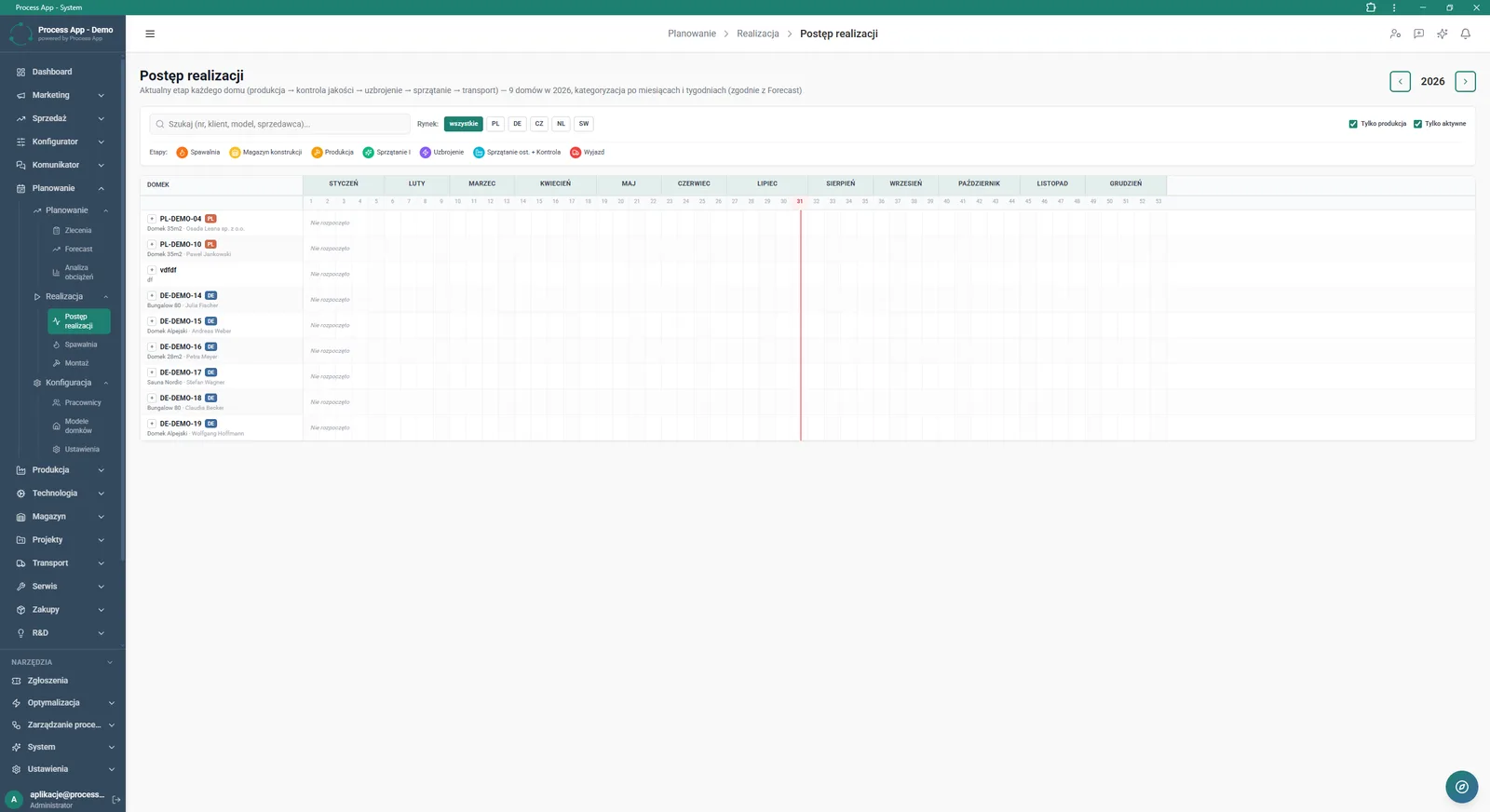Open the user settings icon in header
Screen dimensions: 1490x812
pos(1395,34)
